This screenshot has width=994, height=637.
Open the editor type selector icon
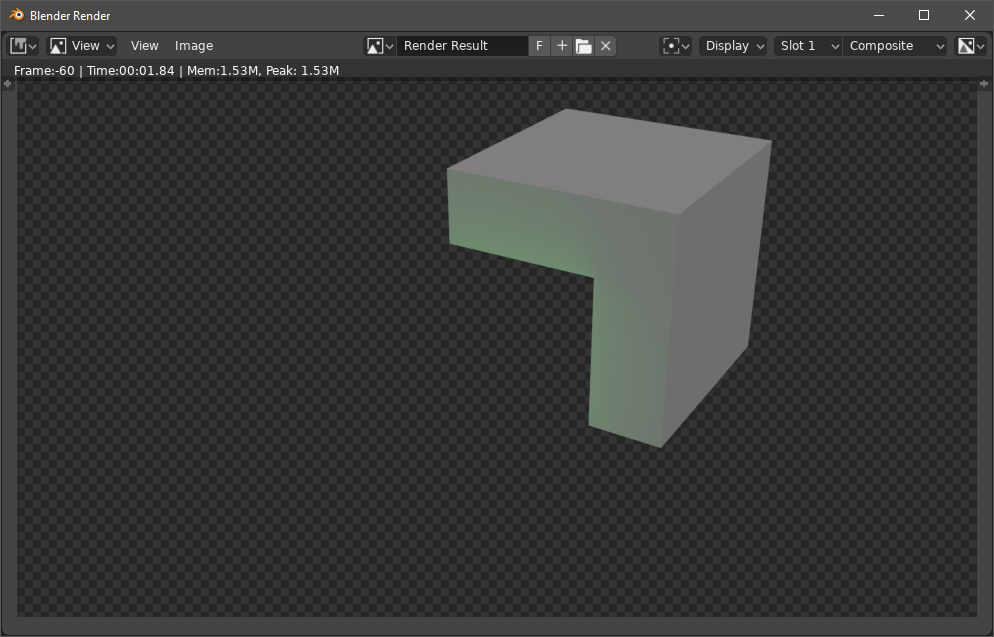(x=20, y=45)
